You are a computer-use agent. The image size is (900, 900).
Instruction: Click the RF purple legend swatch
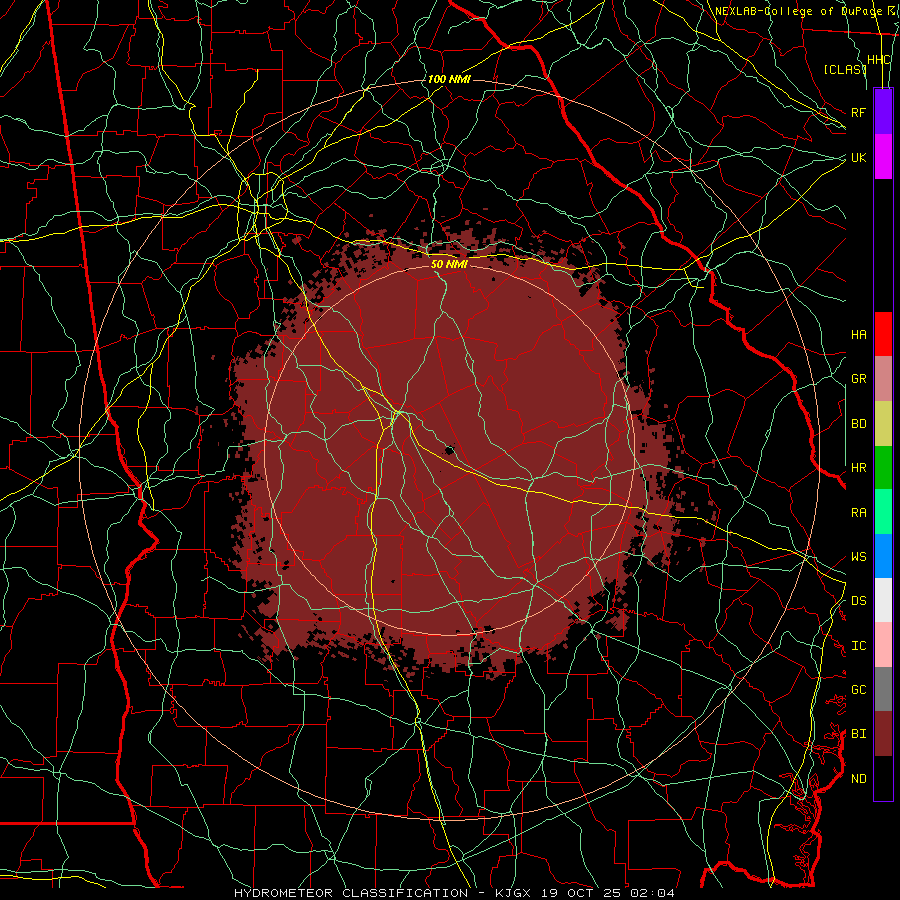coord(883,112)
